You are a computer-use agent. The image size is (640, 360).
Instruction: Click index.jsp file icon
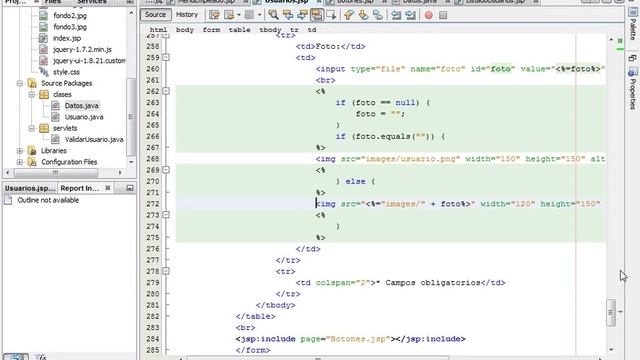point(43,38)
